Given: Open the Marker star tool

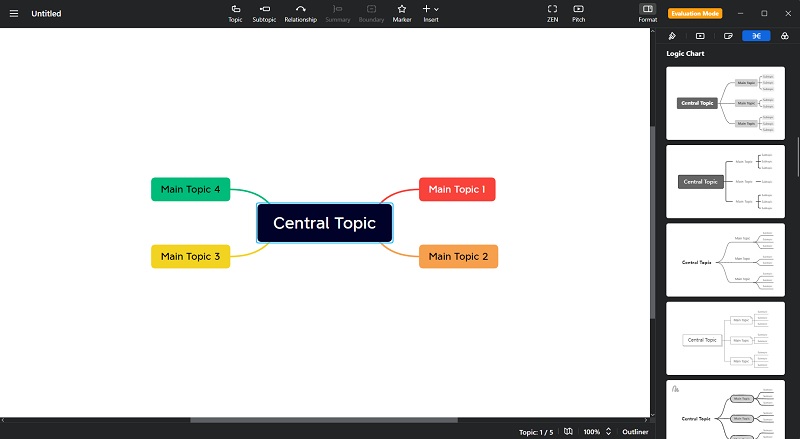Looking at the screenshot, I should click(x=402, y=14).
